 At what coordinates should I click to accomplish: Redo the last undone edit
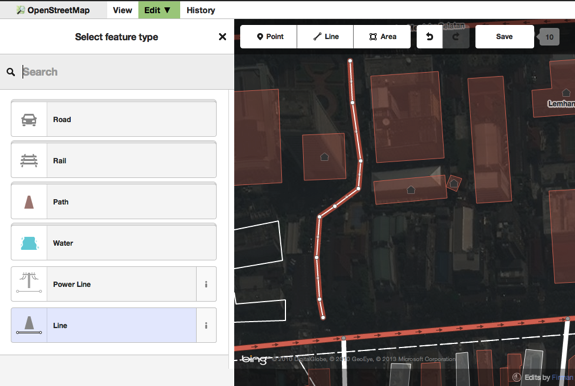point(456,37)
